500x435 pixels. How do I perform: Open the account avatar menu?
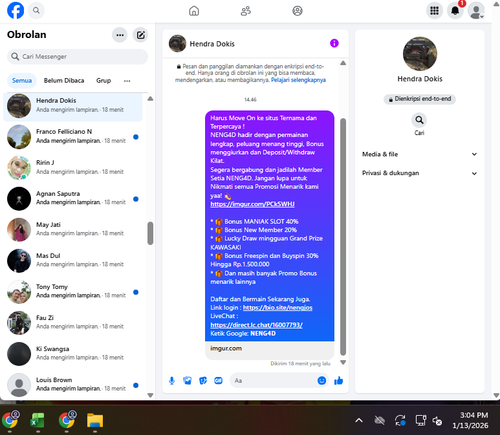pyautogui.click(x=476, y=11)
